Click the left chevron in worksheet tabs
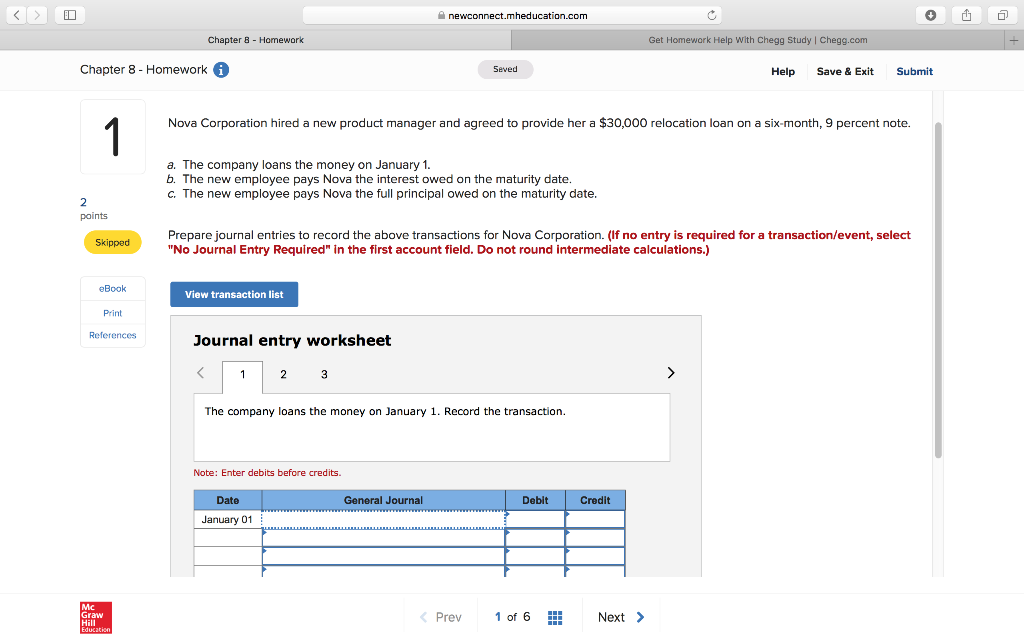The width and height of the screenshot is (1024, 640). [200, 372]
